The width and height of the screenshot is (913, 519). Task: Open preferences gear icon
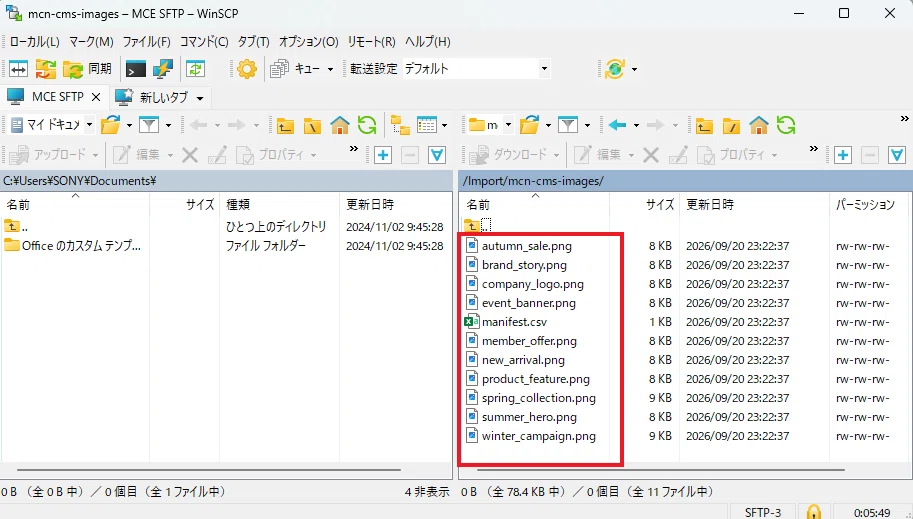point(247,69)
